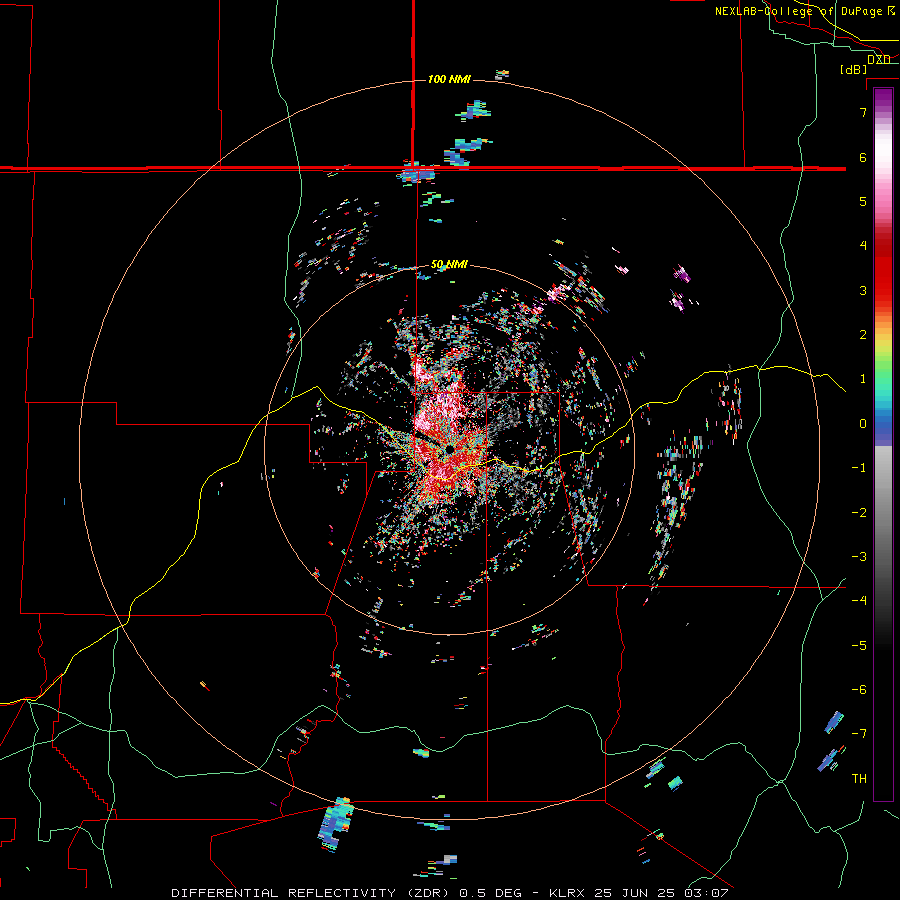900x900 pixels.
Task: Click the '0.5 DEG' elevation text
Action: point(490,893)
